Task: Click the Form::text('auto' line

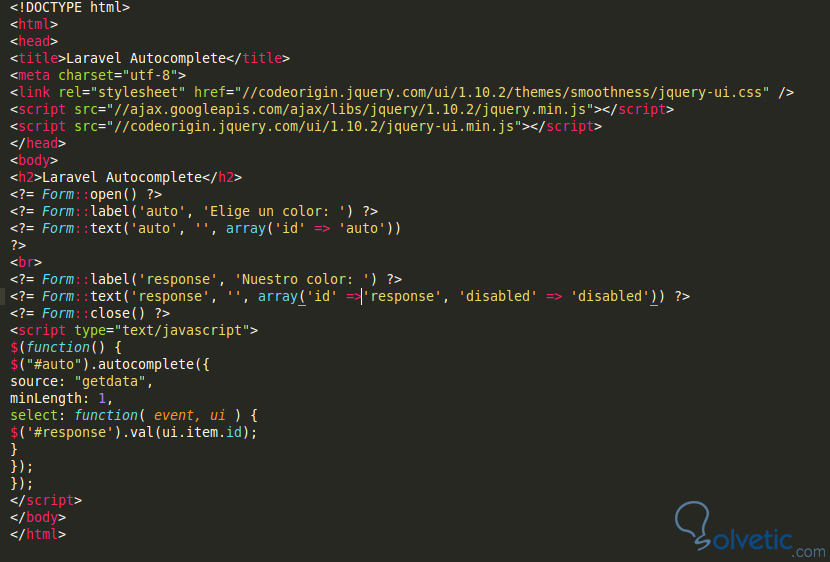Action: click(x=205, y=229)
